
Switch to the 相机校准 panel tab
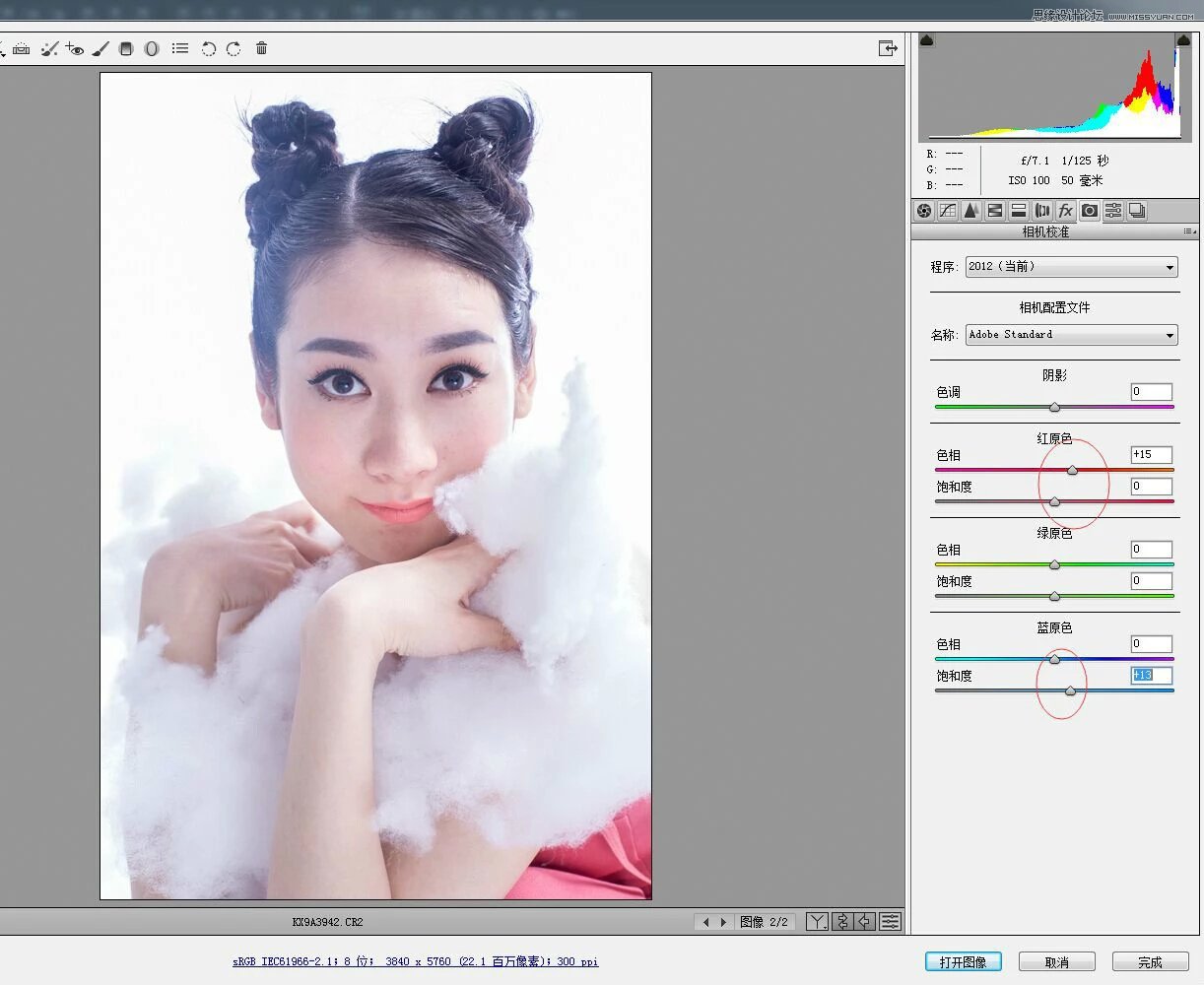(x=1090, y=211)
